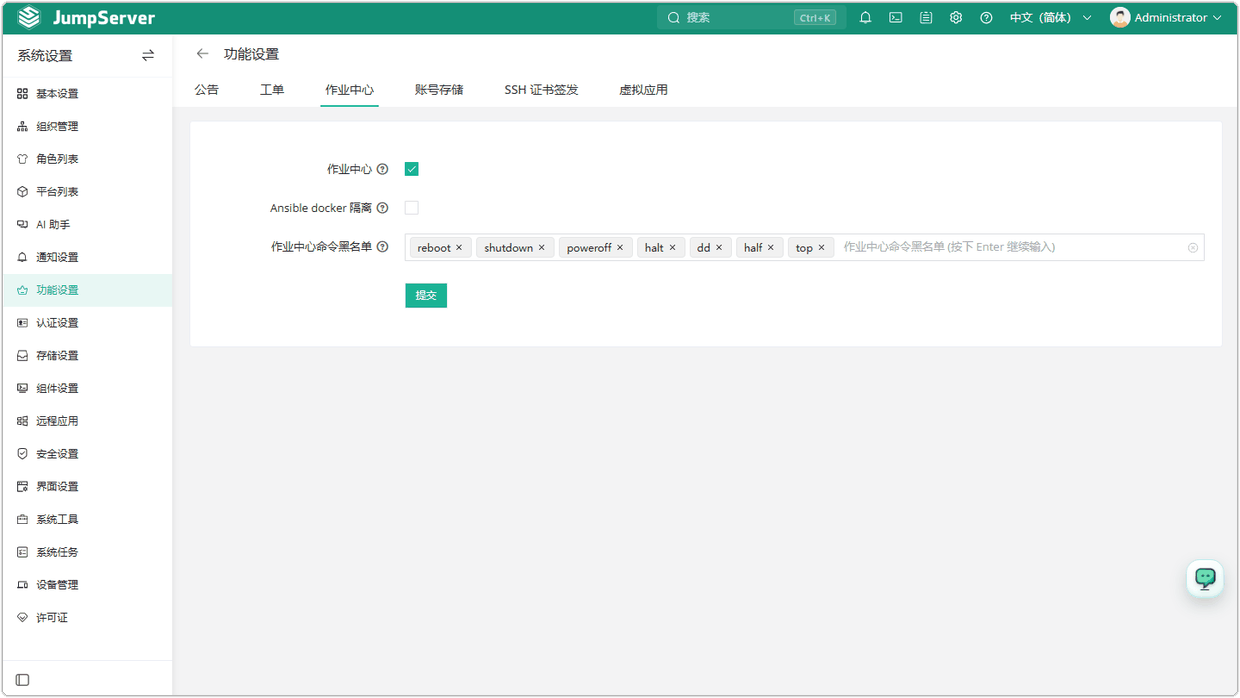Open 基本设置 in the sidebar
The height and width of the screenshot is (698, 1240).
tap(87, 94)
